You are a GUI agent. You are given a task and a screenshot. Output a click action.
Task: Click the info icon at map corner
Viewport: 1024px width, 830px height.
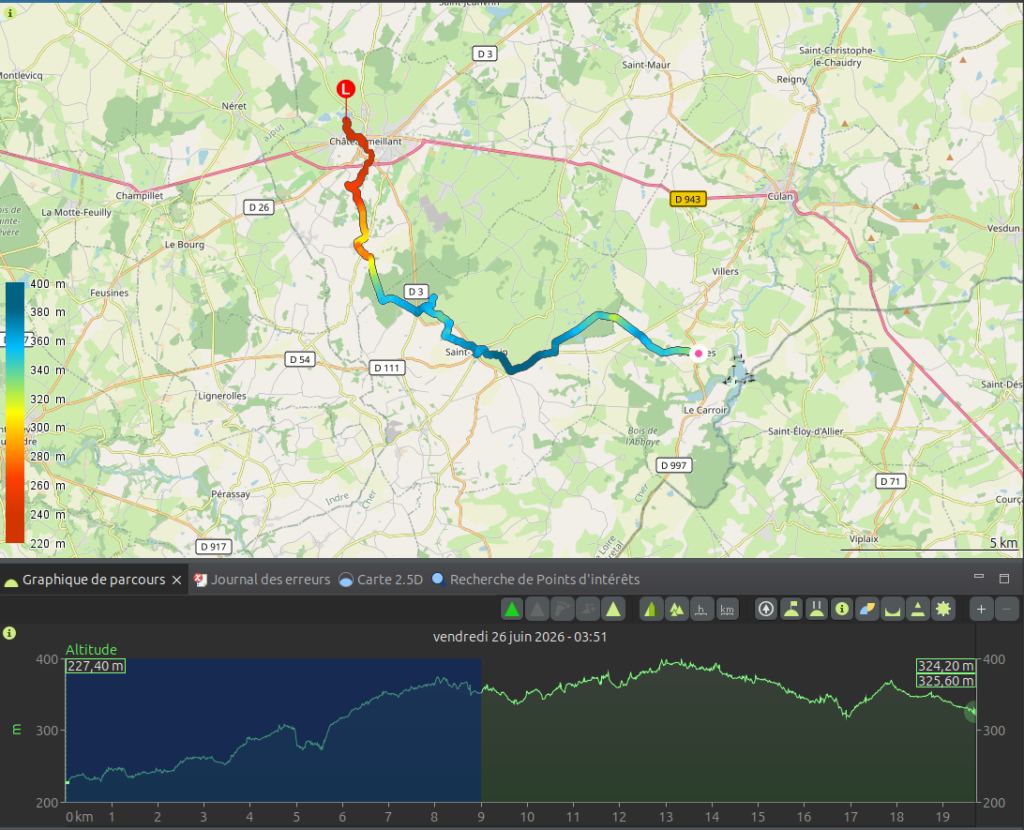(x=10, y=13)
